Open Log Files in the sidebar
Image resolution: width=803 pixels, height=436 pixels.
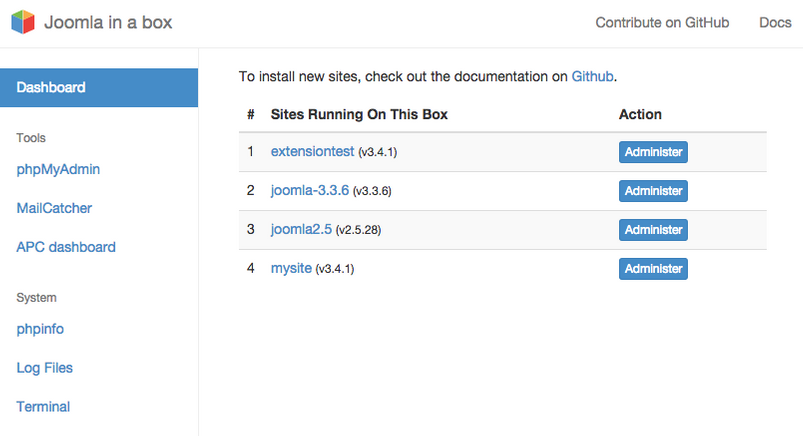point(45,368)
